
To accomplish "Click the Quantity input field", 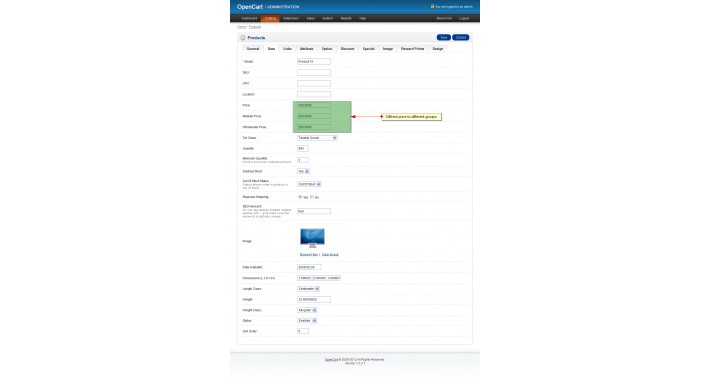I will [303, 149].
